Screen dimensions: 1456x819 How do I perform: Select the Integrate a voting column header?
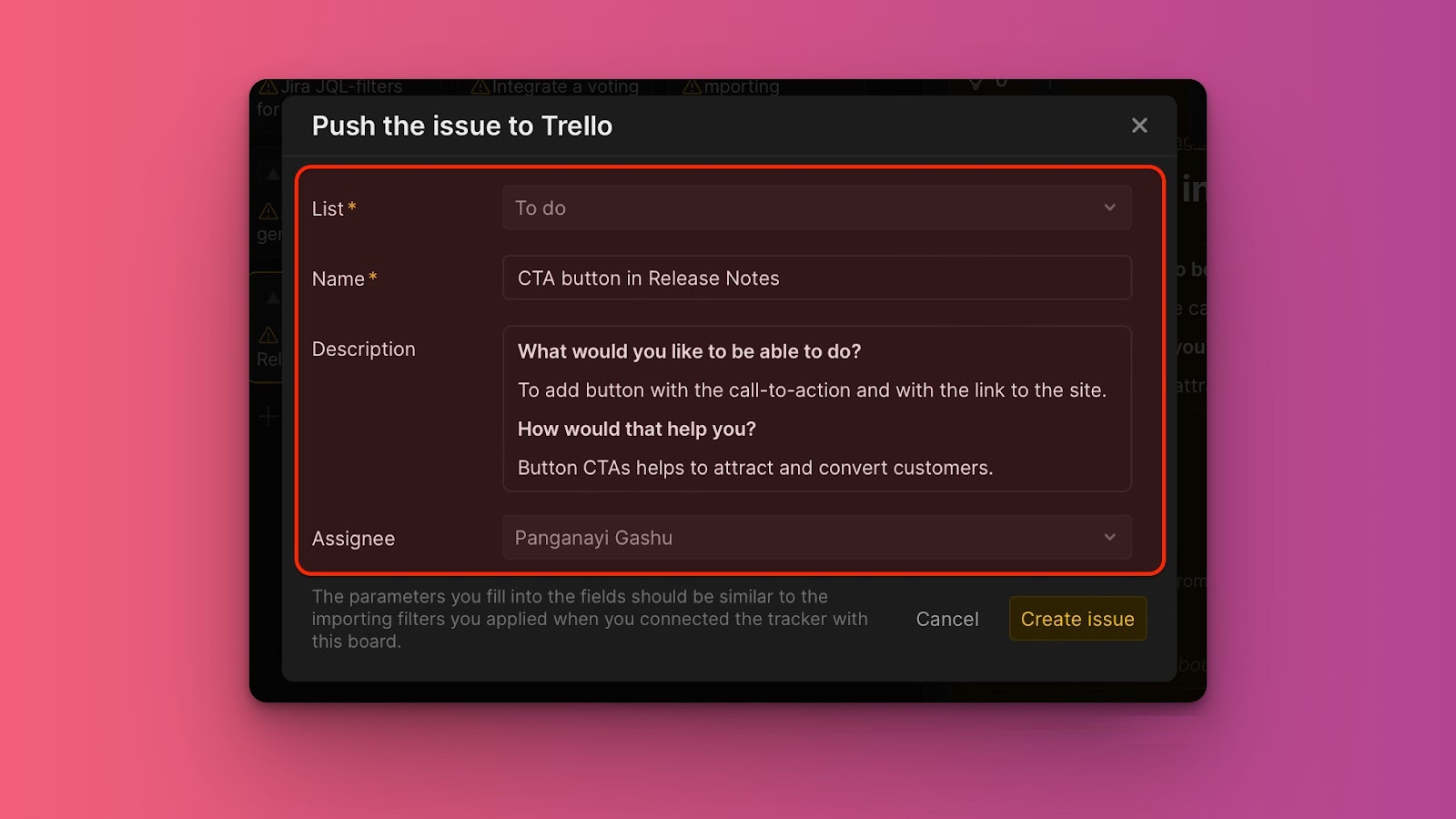pos(564,86)
